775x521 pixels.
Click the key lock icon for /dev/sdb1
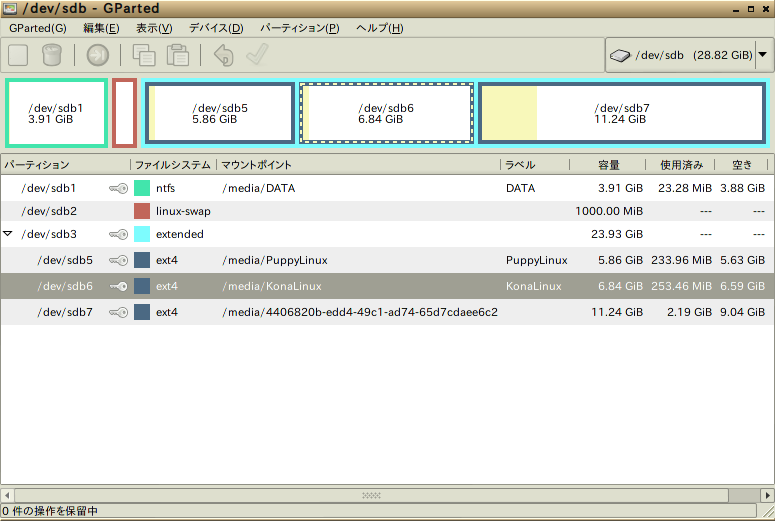coord(119,188)
